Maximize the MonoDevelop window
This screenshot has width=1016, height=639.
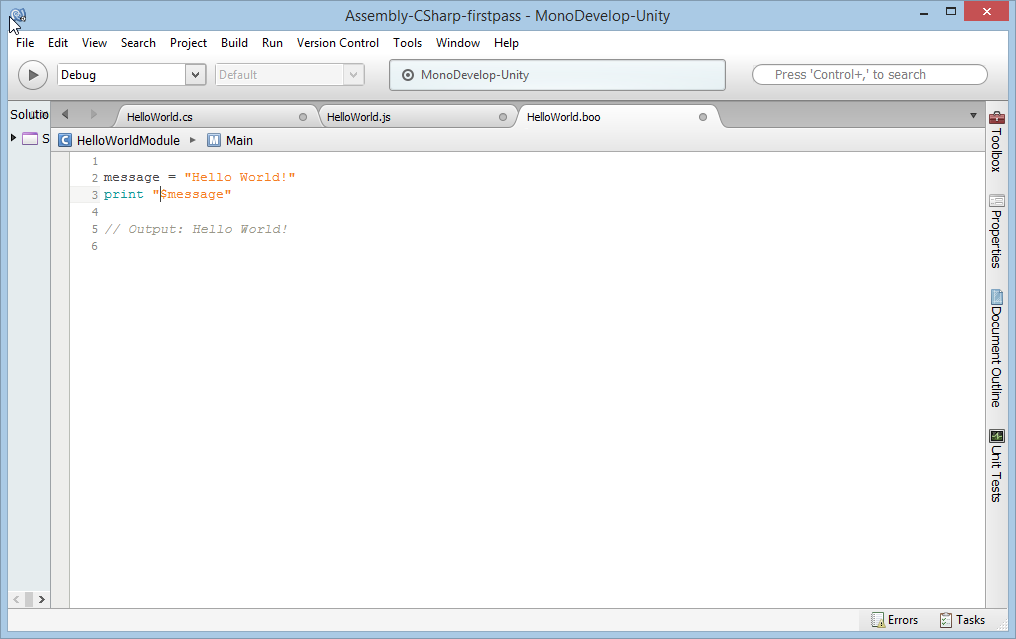pyautogui.click(x=951, y=11)
